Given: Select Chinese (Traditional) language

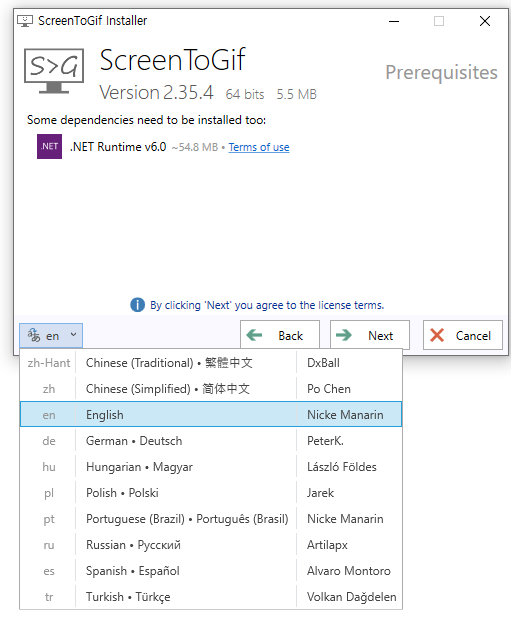Looking at the screenshot, I should click(211, 363).
